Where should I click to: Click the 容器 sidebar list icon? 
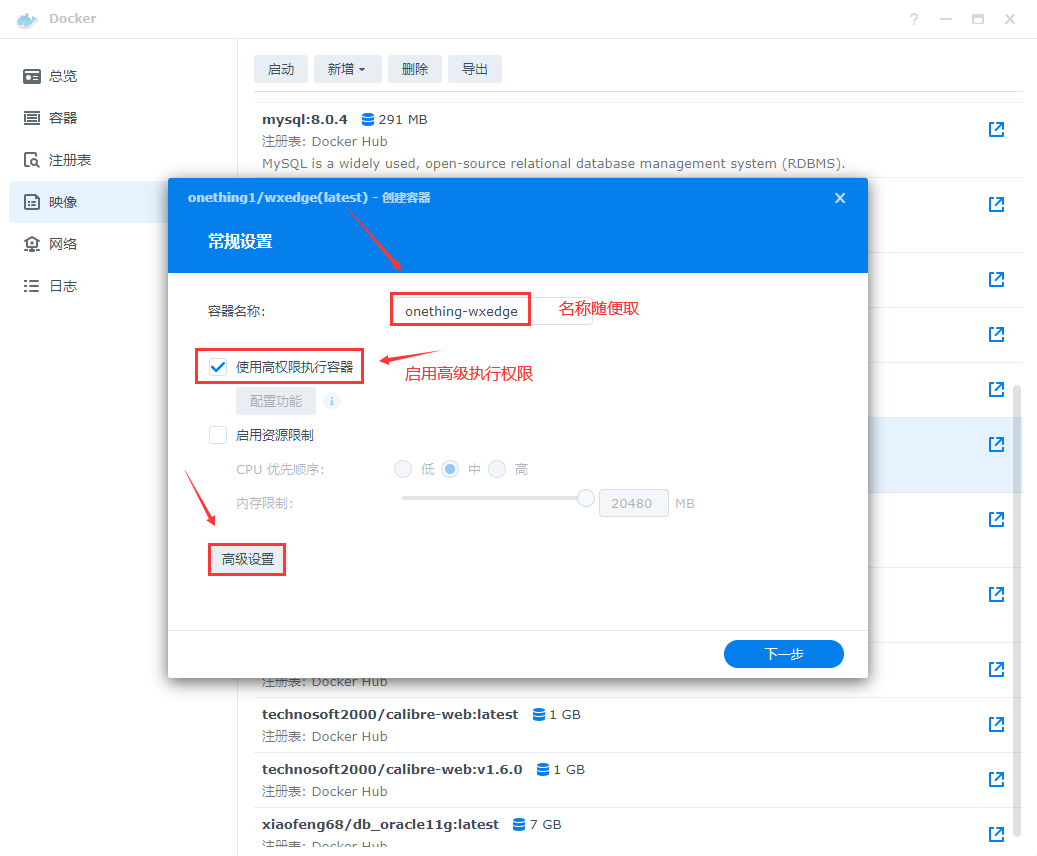coord(32,118)
